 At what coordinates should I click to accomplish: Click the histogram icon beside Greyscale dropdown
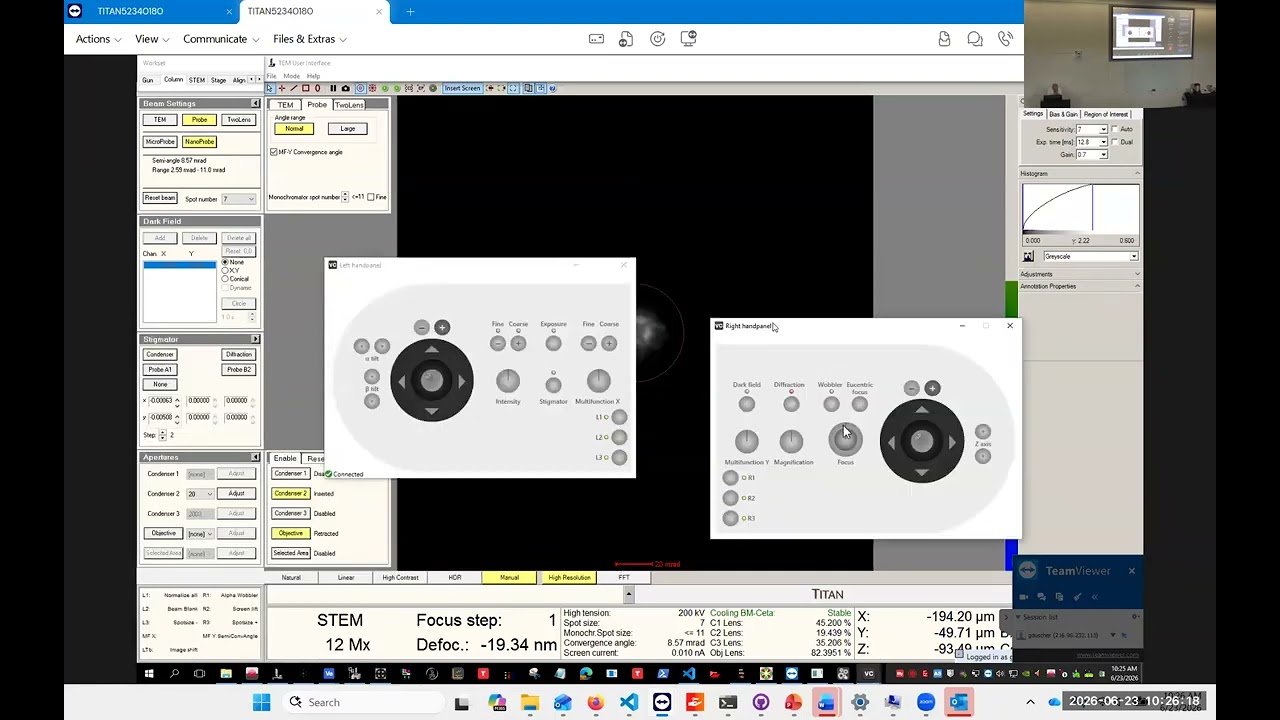click(x=1028, y=257)
